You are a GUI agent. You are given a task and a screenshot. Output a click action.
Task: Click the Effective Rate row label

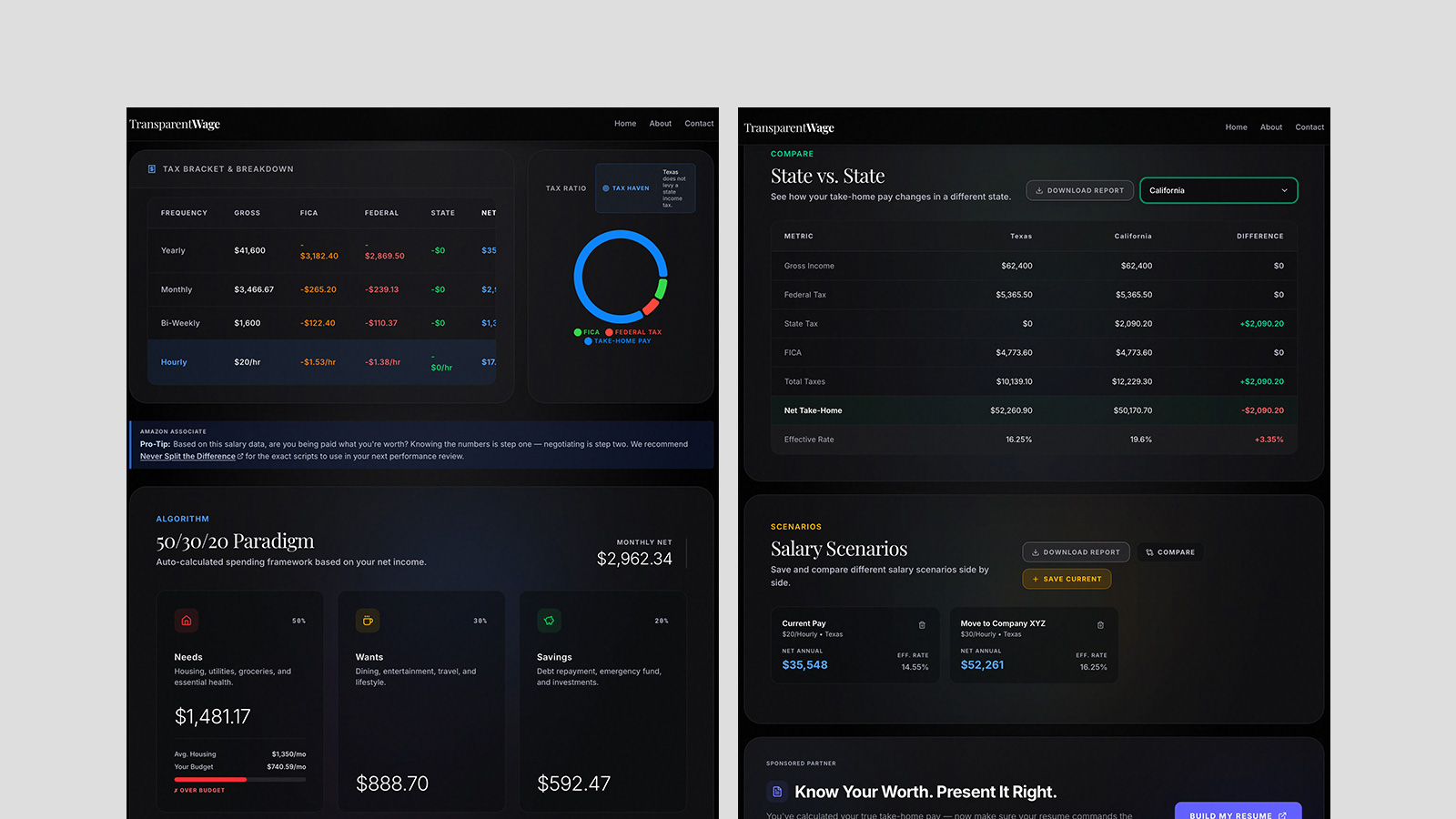pyautogui.click(x=809, y=440)
